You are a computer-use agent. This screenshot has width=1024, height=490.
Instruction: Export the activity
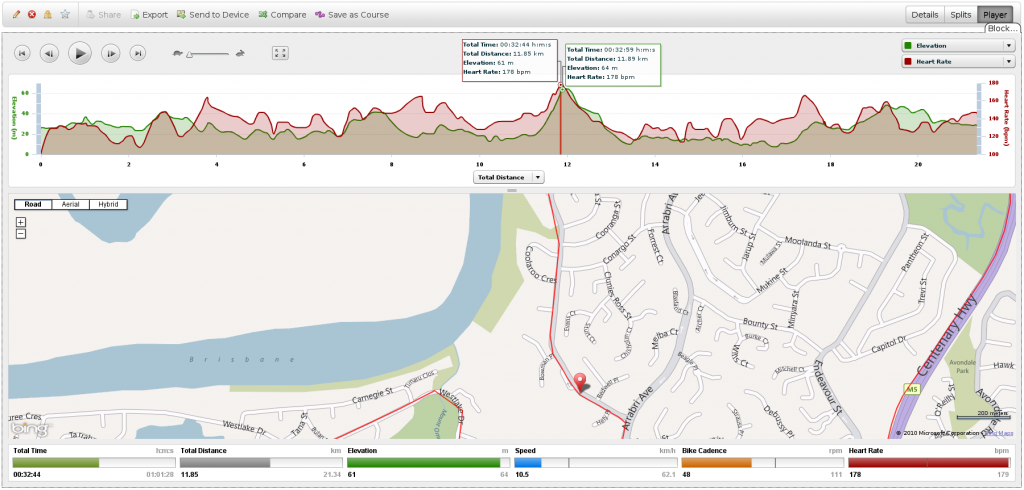coord(149,14)
